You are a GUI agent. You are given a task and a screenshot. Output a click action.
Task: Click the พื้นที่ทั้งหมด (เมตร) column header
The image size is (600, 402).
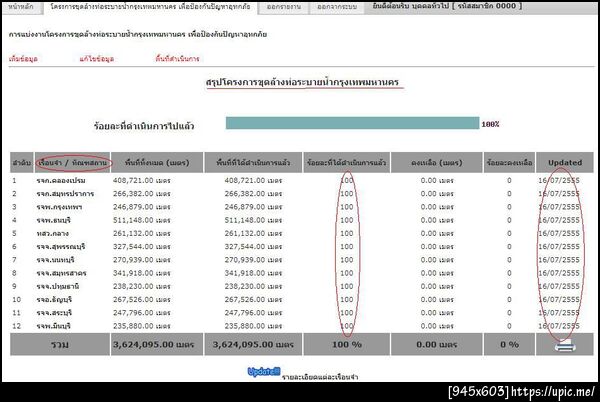[x=157, y=163]
